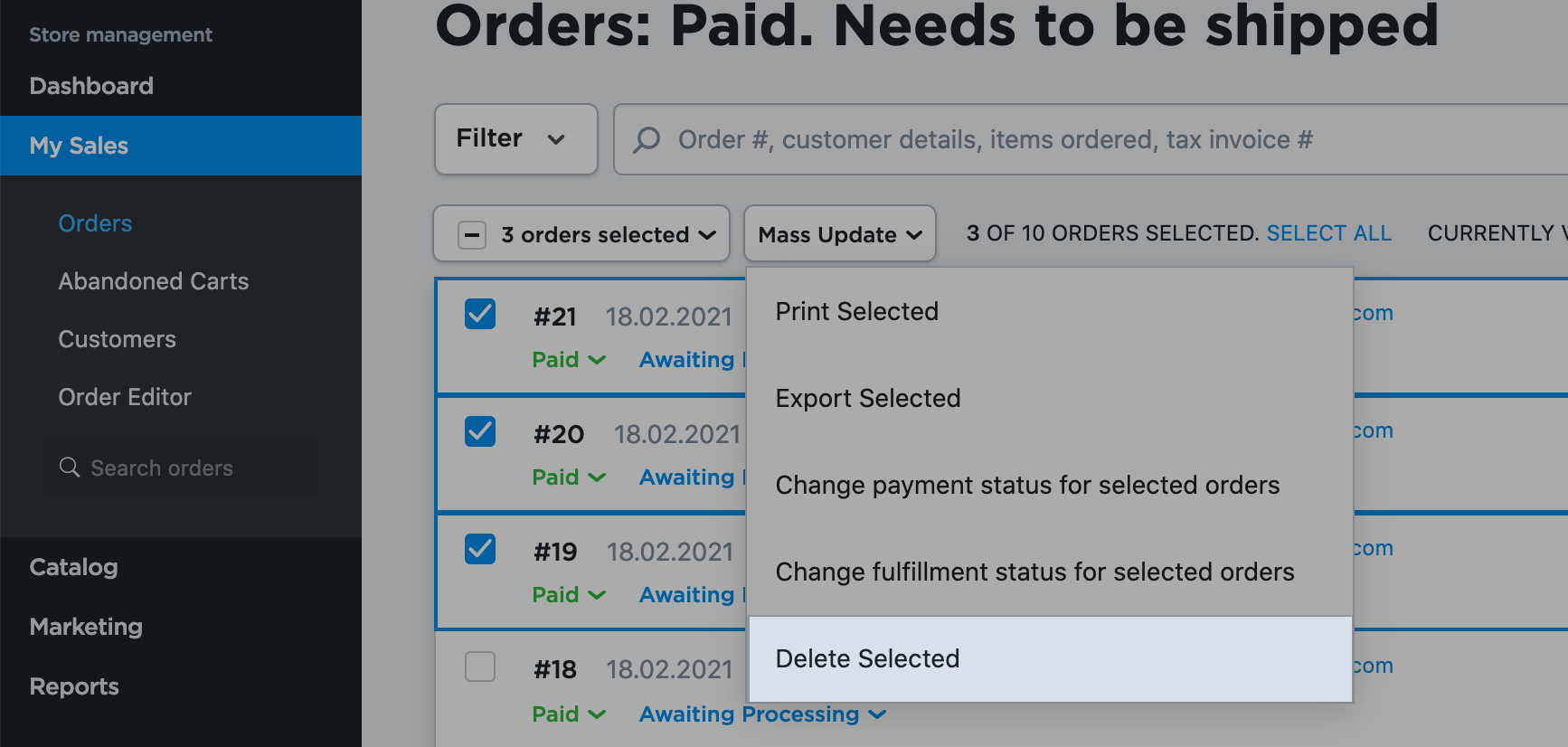
Task: Check the checkbox for order #18
Action: [x=480, y=667]
